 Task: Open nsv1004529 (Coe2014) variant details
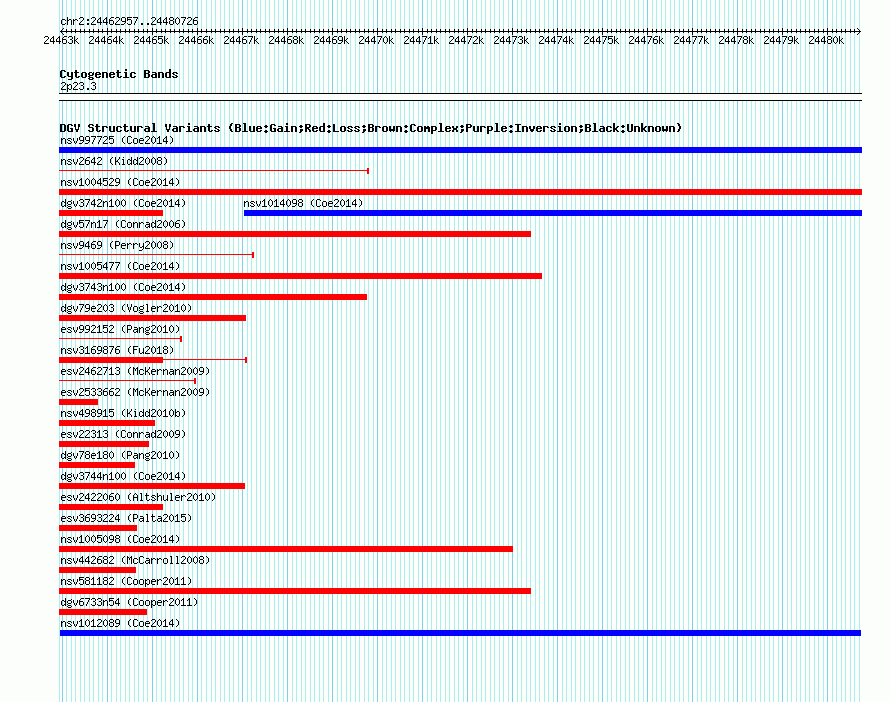coord(120,182)
